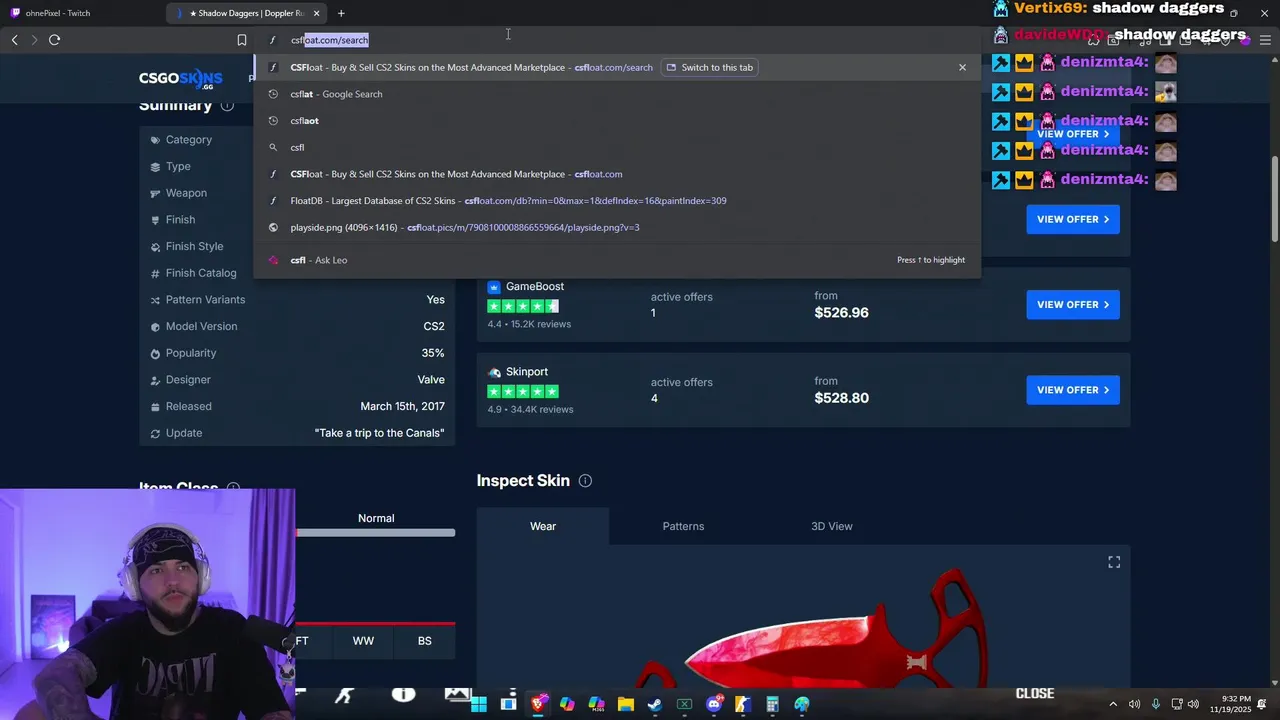Switch to the 3D View tab
Image resolution: width=1280 pixels, height=720 pixels.
point(832,526)
